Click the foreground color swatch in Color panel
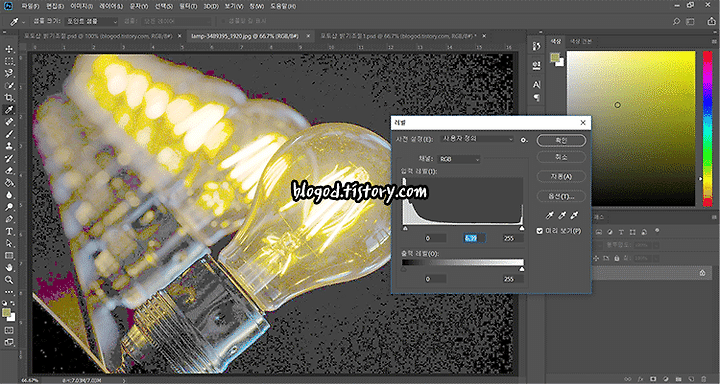 point(554,57)
